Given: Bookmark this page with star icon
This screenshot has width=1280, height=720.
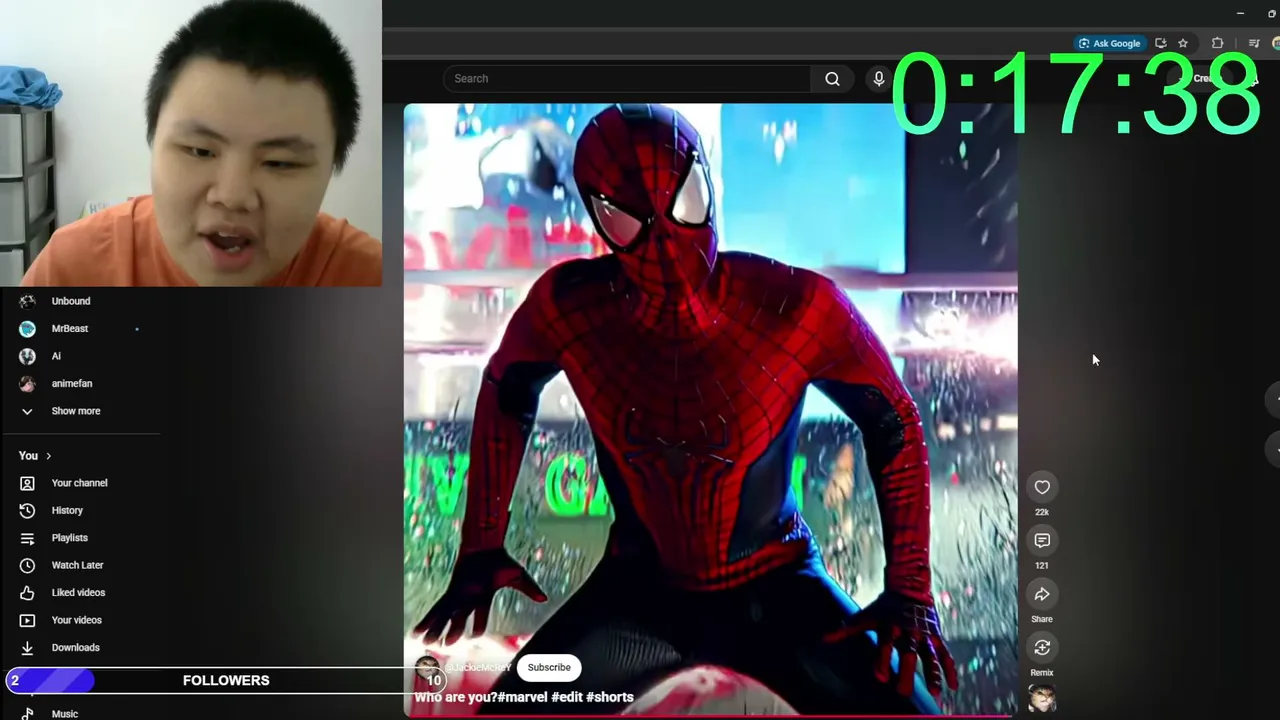Looking at the screenshot, I should [x=1183, y=44].
